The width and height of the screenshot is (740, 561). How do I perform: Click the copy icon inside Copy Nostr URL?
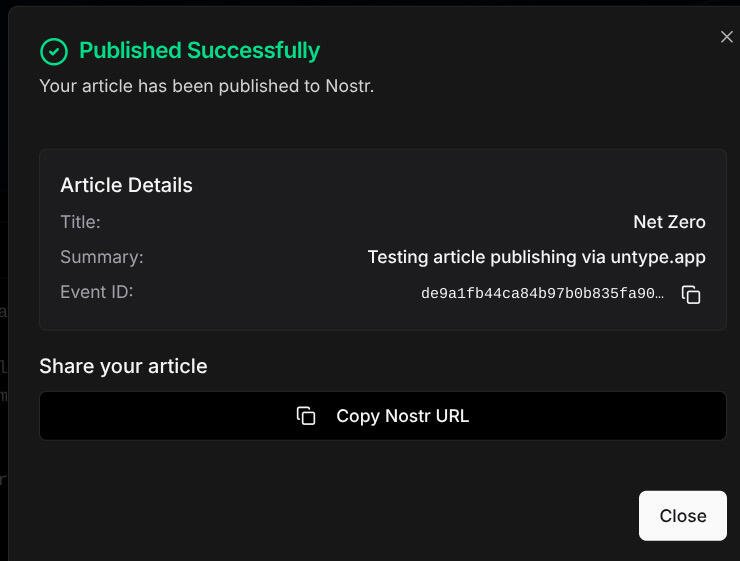(x=306, y=416)
